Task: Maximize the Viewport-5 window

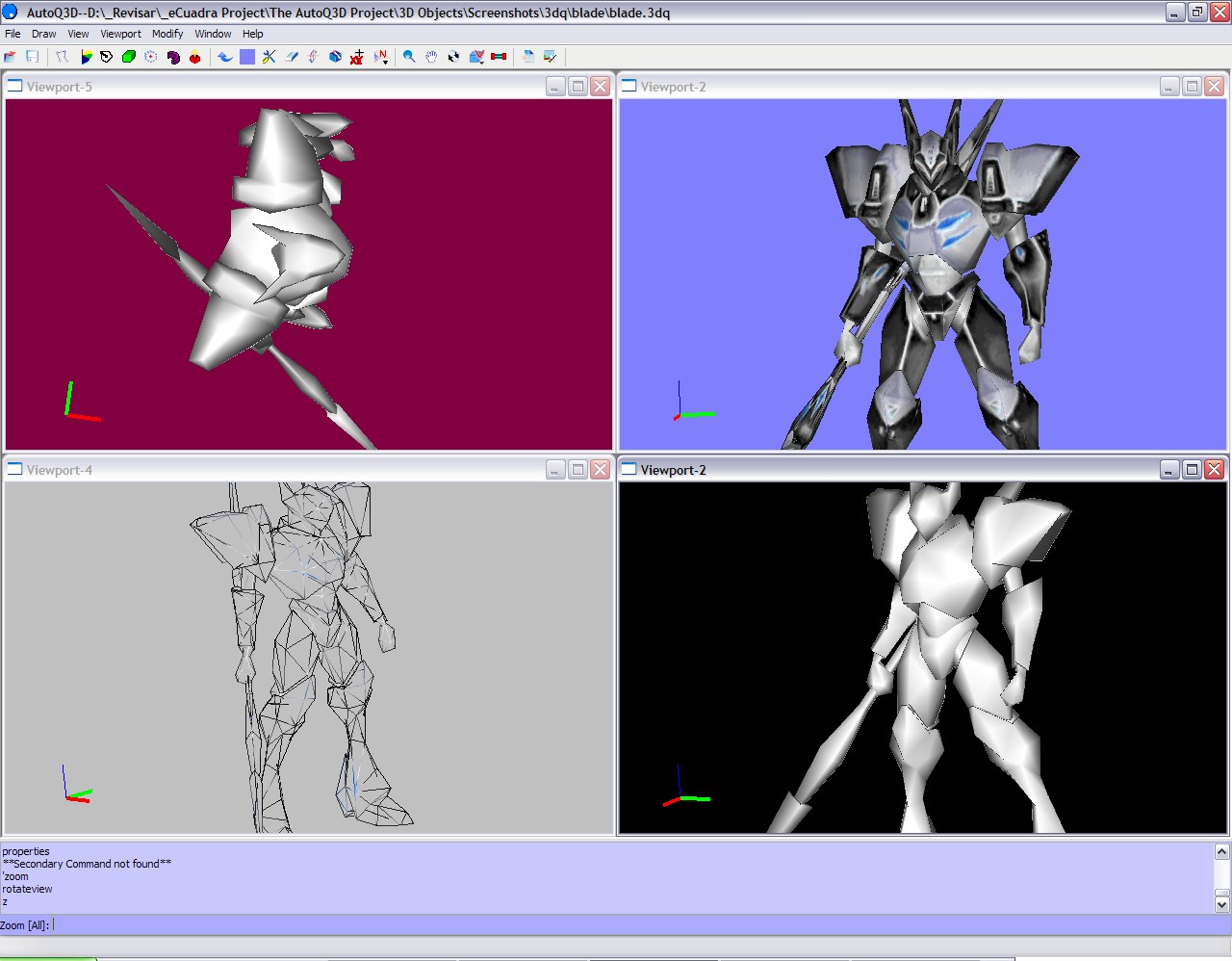Action: pos(578,87)
